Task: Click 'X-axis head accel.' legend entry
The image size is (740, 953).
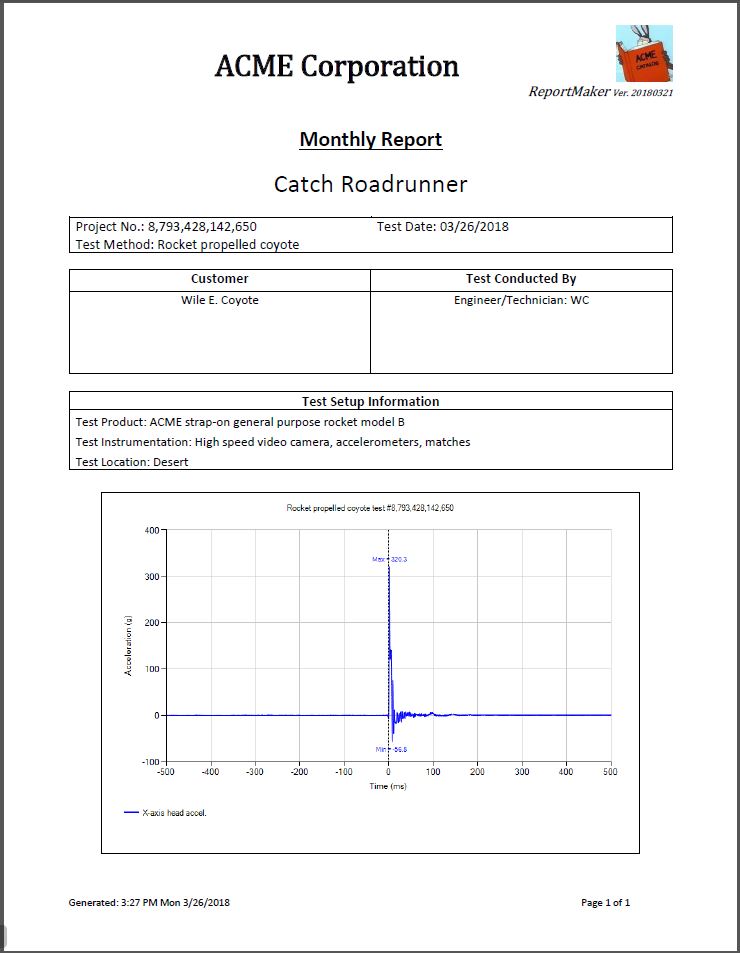Action: pos(165,813)
